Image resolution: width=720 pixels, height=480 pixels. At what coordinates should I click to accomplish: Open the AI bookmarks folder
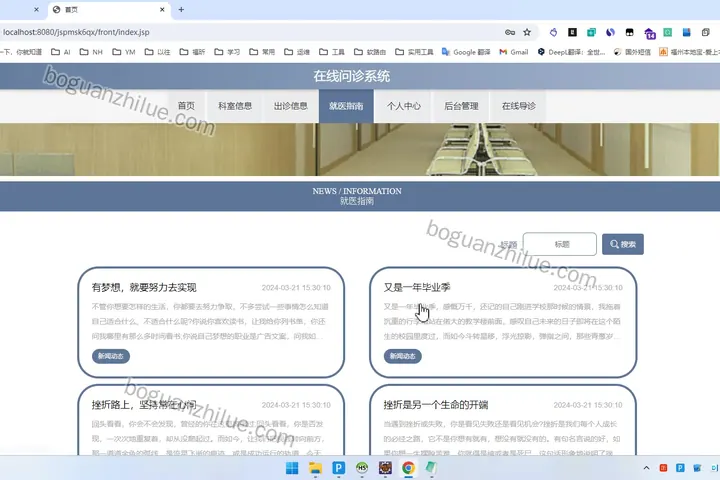(61, 52)
